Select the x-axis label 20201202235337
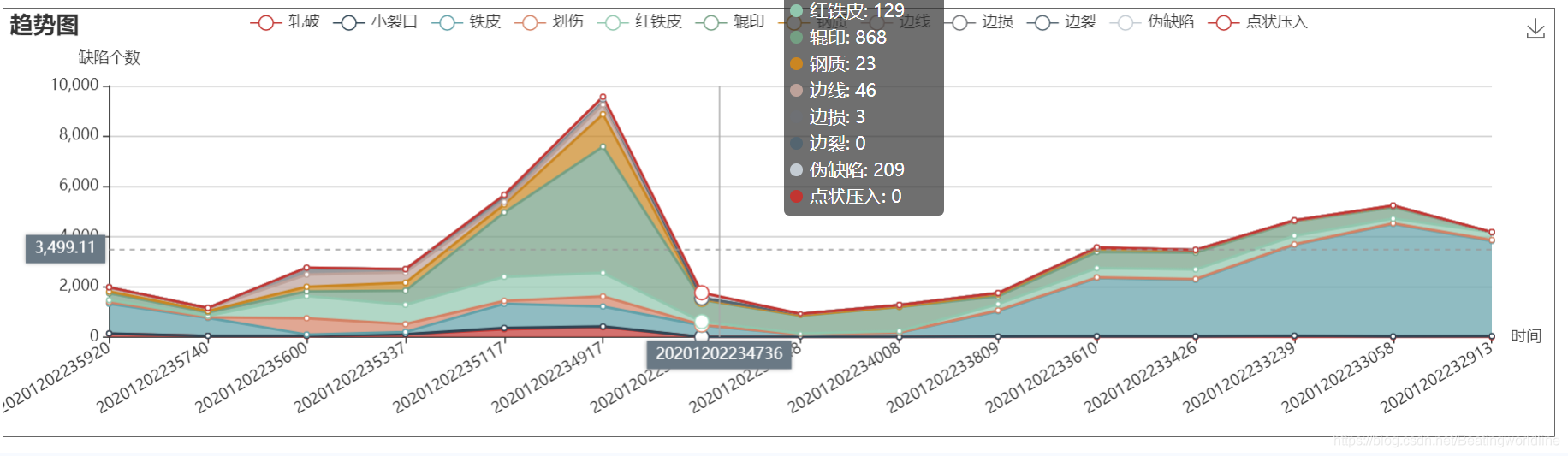The width and height of the screenshot is (1568, 456). click(x=351, y=377)
